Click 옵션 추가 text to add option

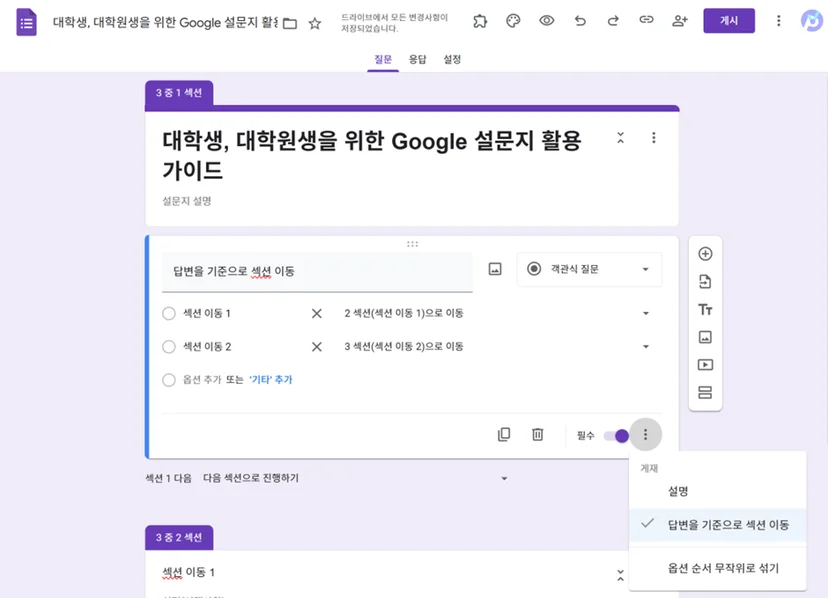(202, 380)
